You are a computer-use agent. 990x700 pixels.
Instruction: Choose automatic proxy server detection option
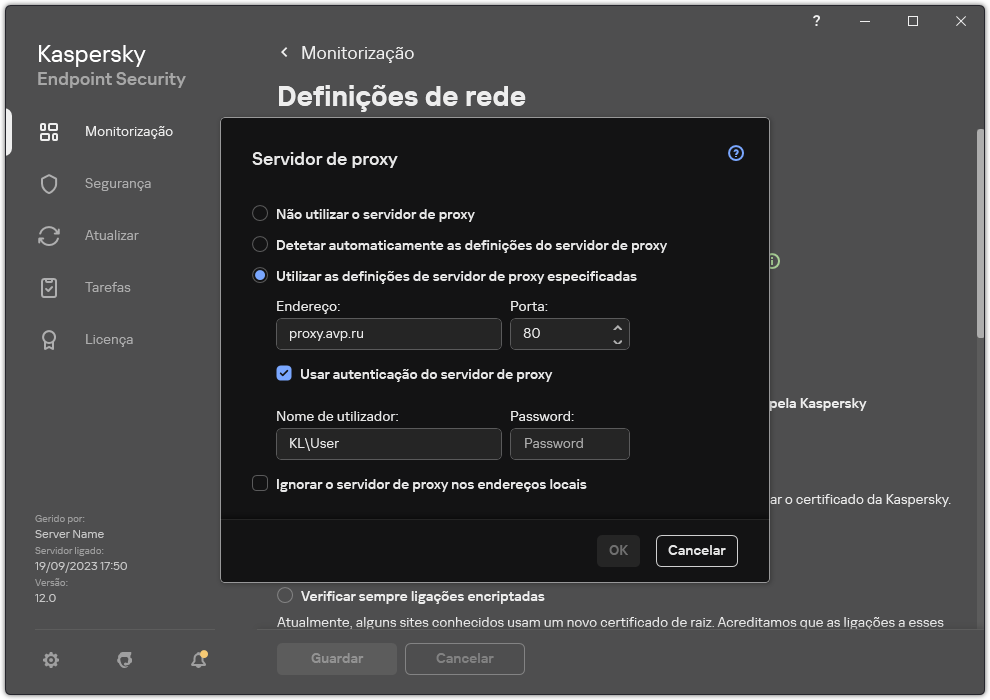260,244
